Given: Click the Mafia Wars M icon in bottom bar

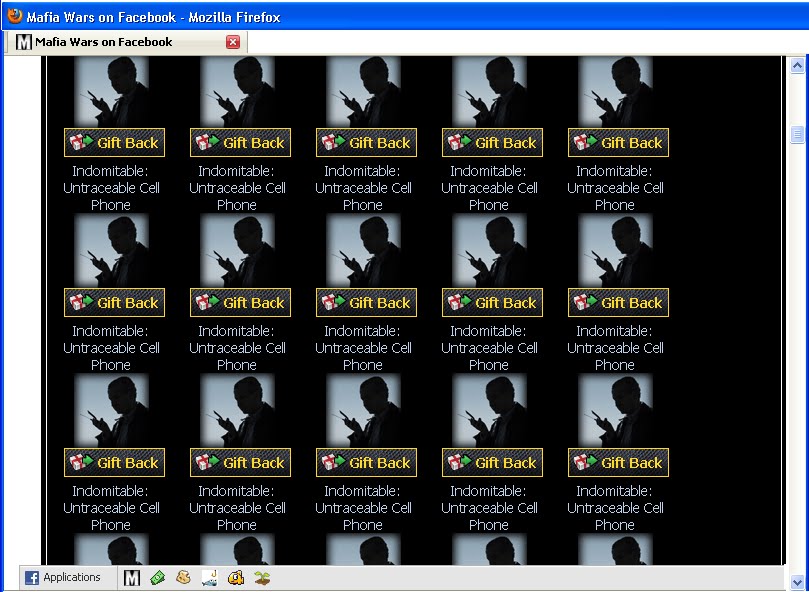Looking at the screenshot, I should 132,578.
